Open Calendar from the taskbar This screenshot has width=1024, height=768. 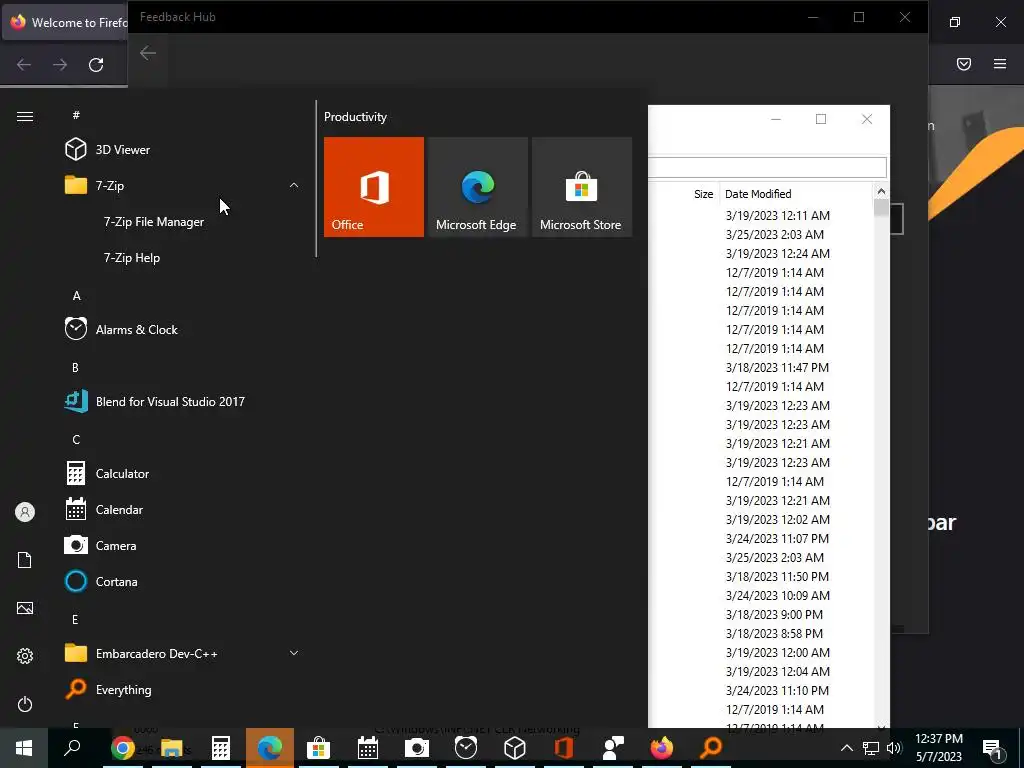click(x=368, y=747)
